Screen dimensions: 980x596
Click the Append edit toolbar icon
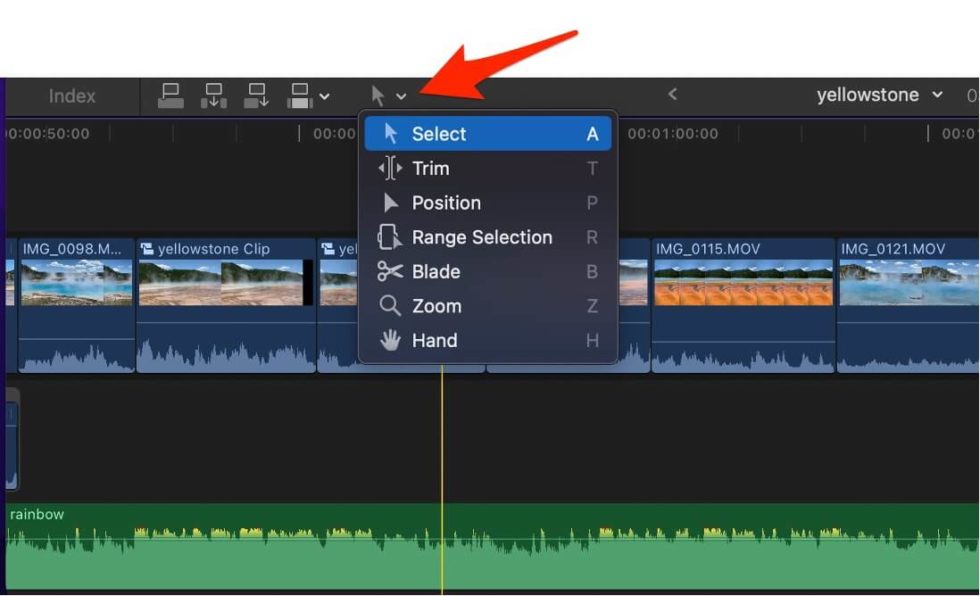[257, 95]
